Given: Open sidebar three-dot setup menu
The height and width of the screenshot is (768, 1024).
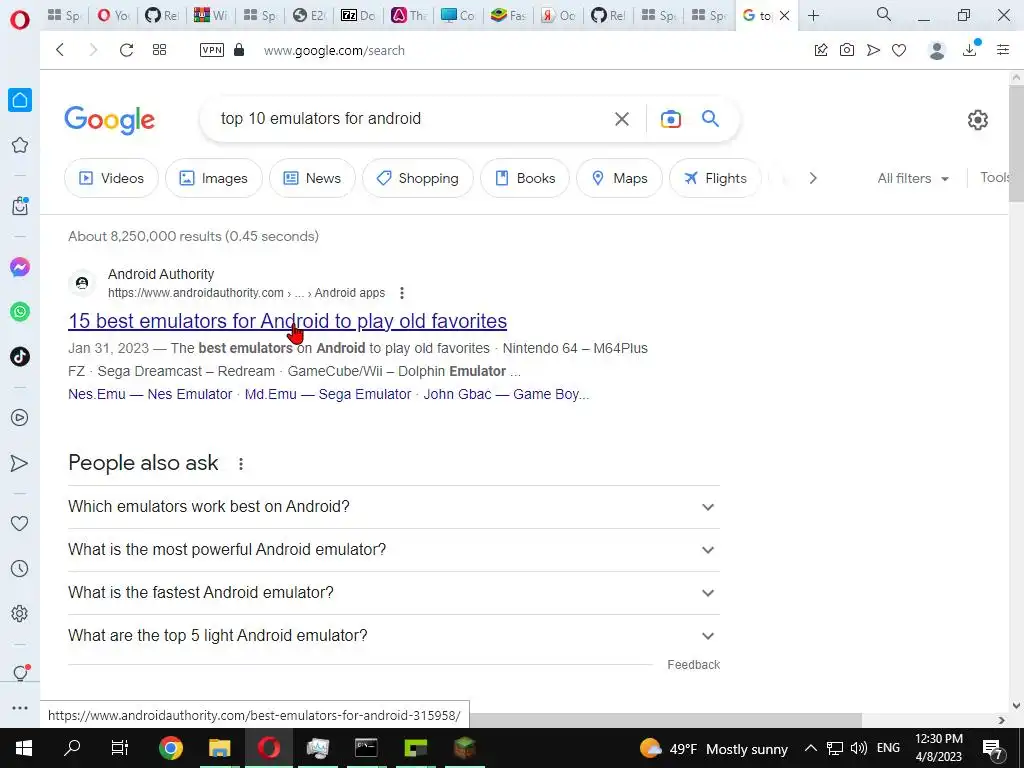Looking at the screenshot, I should [20, 708].
